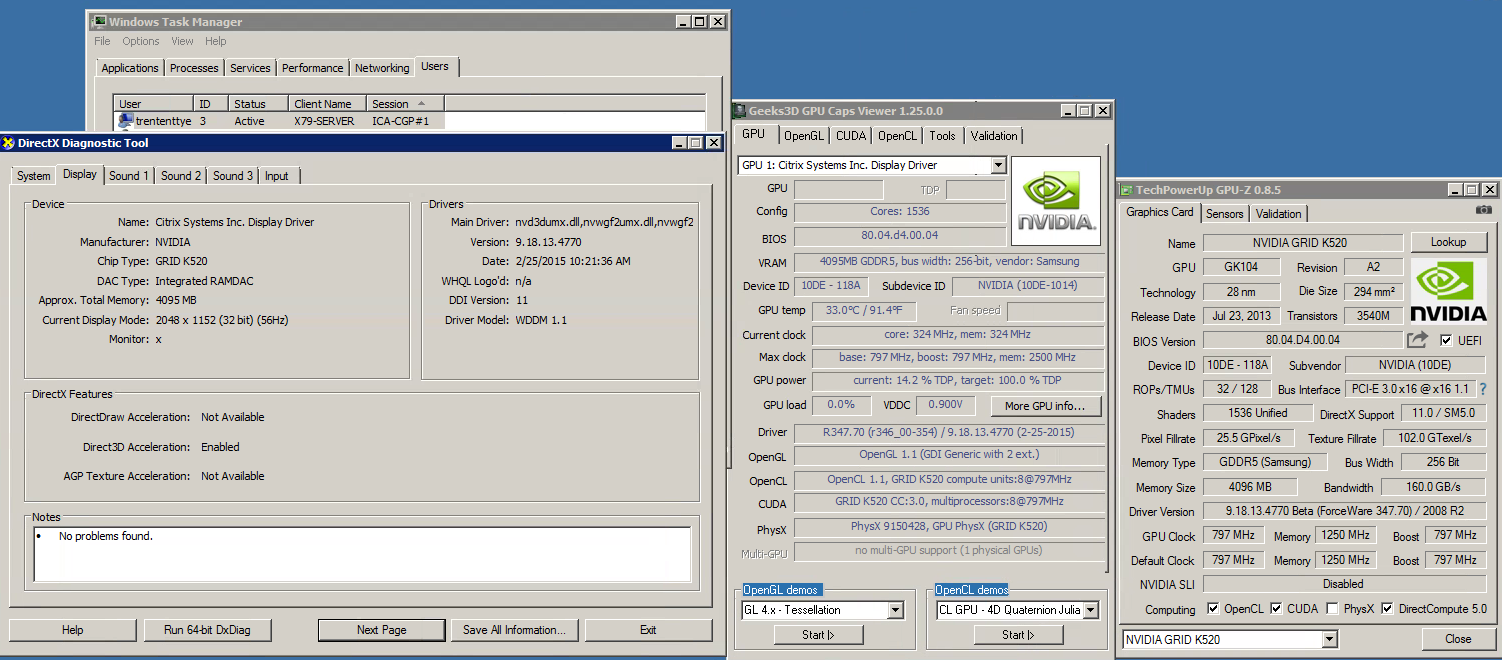
Task: Switch to Processes tab in Task Manager
Action: tap(194, 68)
